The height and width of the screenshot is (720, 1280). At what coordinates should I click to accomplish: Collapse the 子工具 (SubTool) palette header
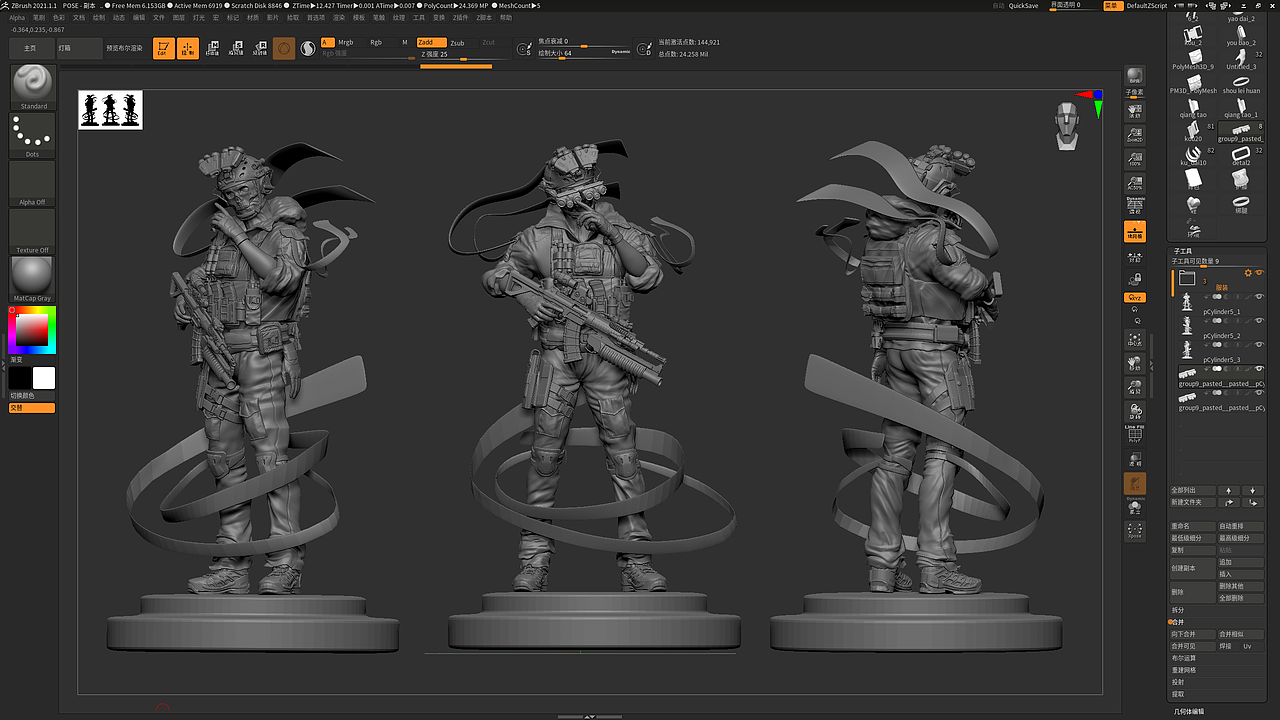pos(1182,251)
